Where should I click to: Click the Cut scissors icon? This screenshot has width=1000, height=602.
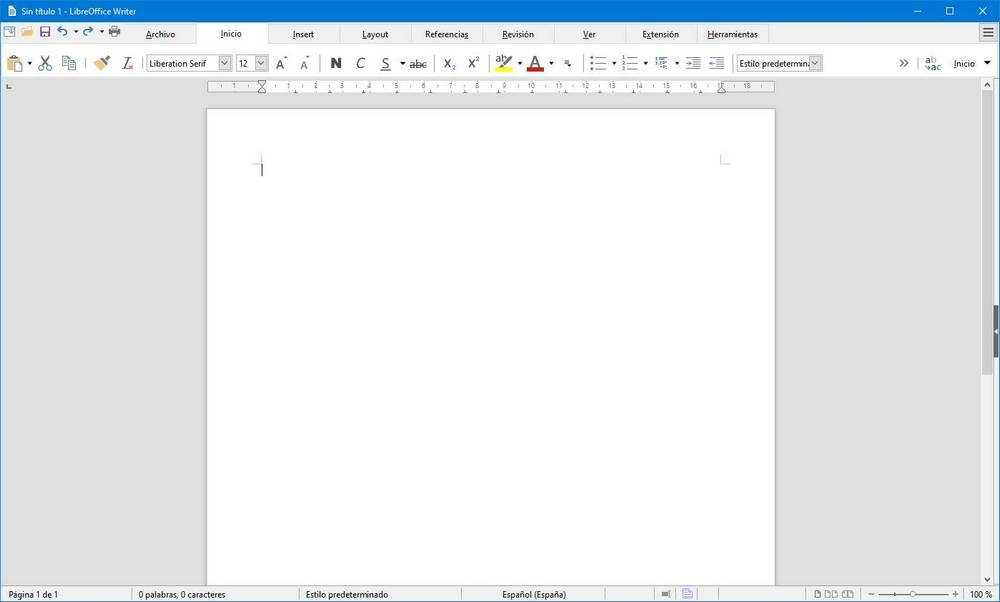(x=45, y=63)
